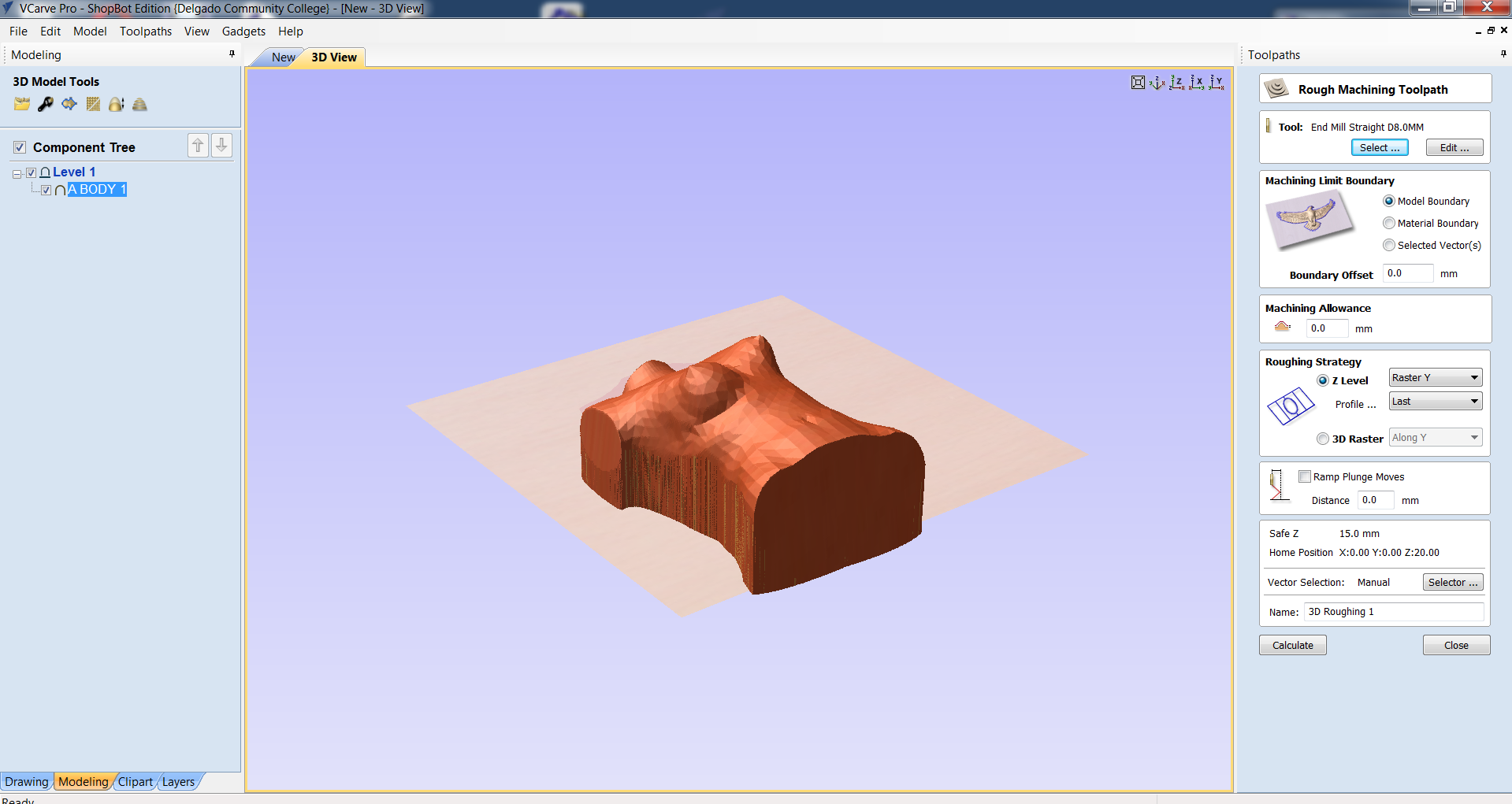Select the Material Boundary radio option
1512x804 pixels.
coord(1389,224)
